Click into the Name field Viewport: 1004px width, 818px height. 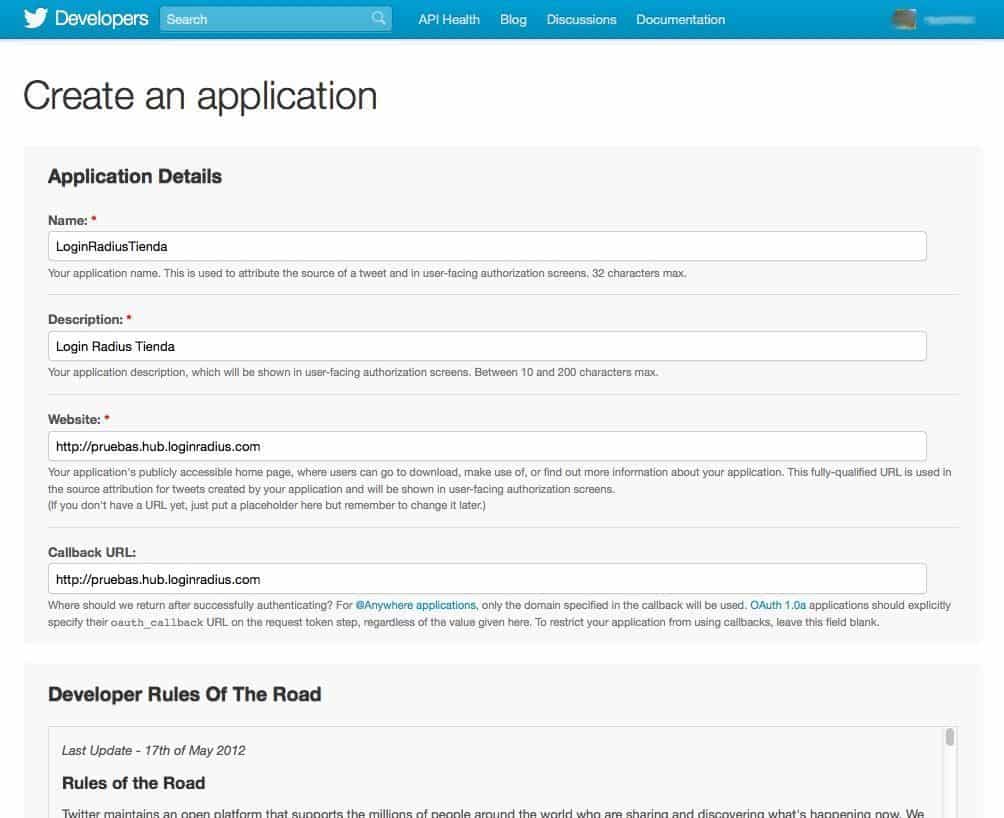tap(487, 246)
